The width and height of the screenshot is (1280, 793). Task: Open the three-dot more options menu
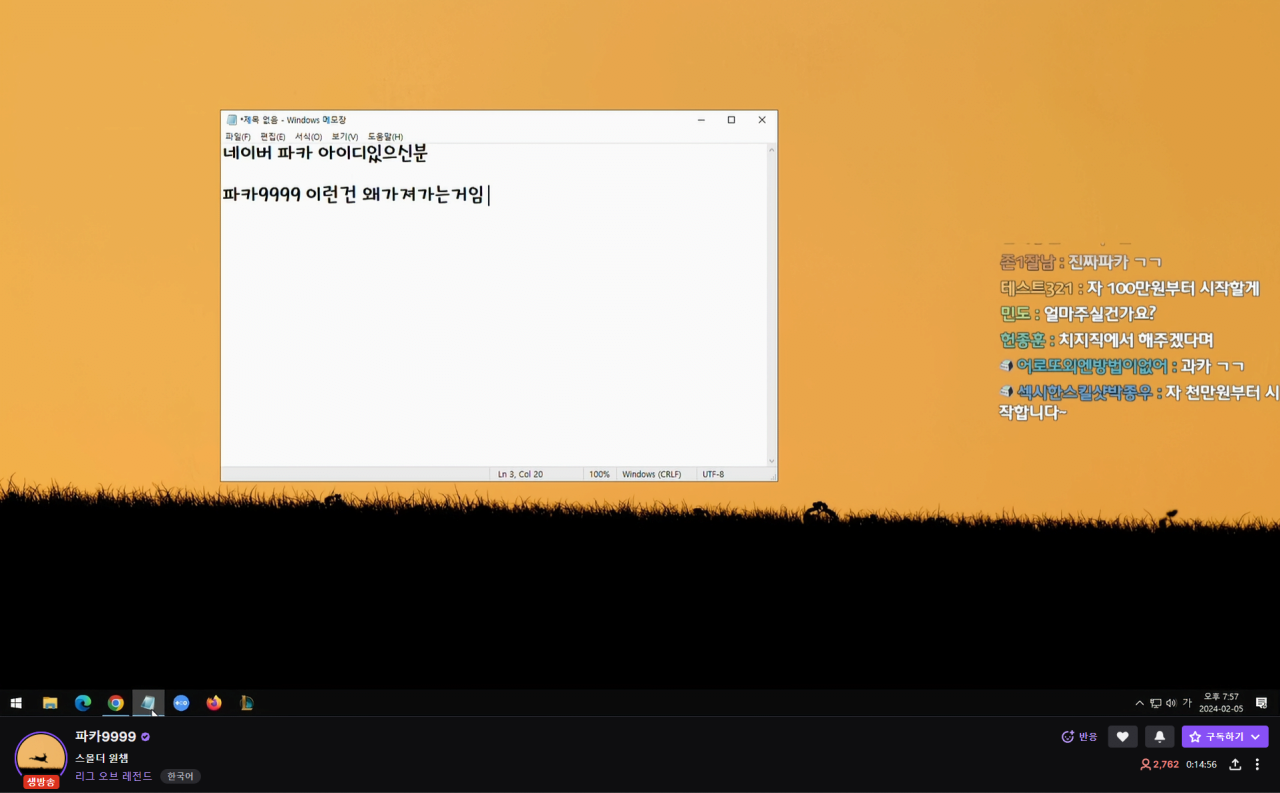pos(1257,764)
